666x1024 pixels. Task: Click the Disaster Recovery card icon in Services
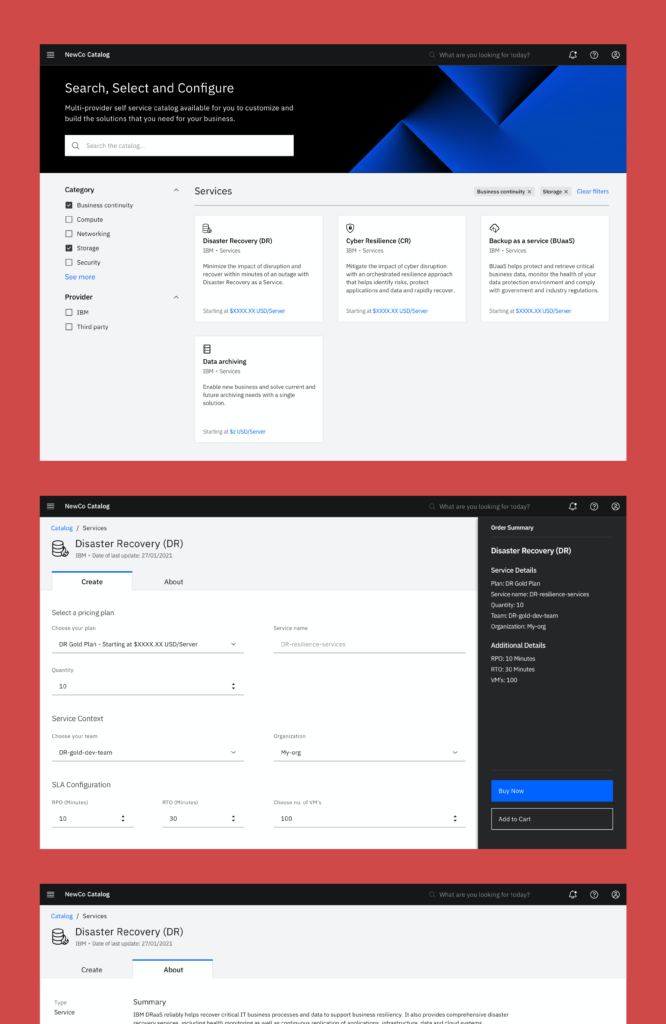207,228
